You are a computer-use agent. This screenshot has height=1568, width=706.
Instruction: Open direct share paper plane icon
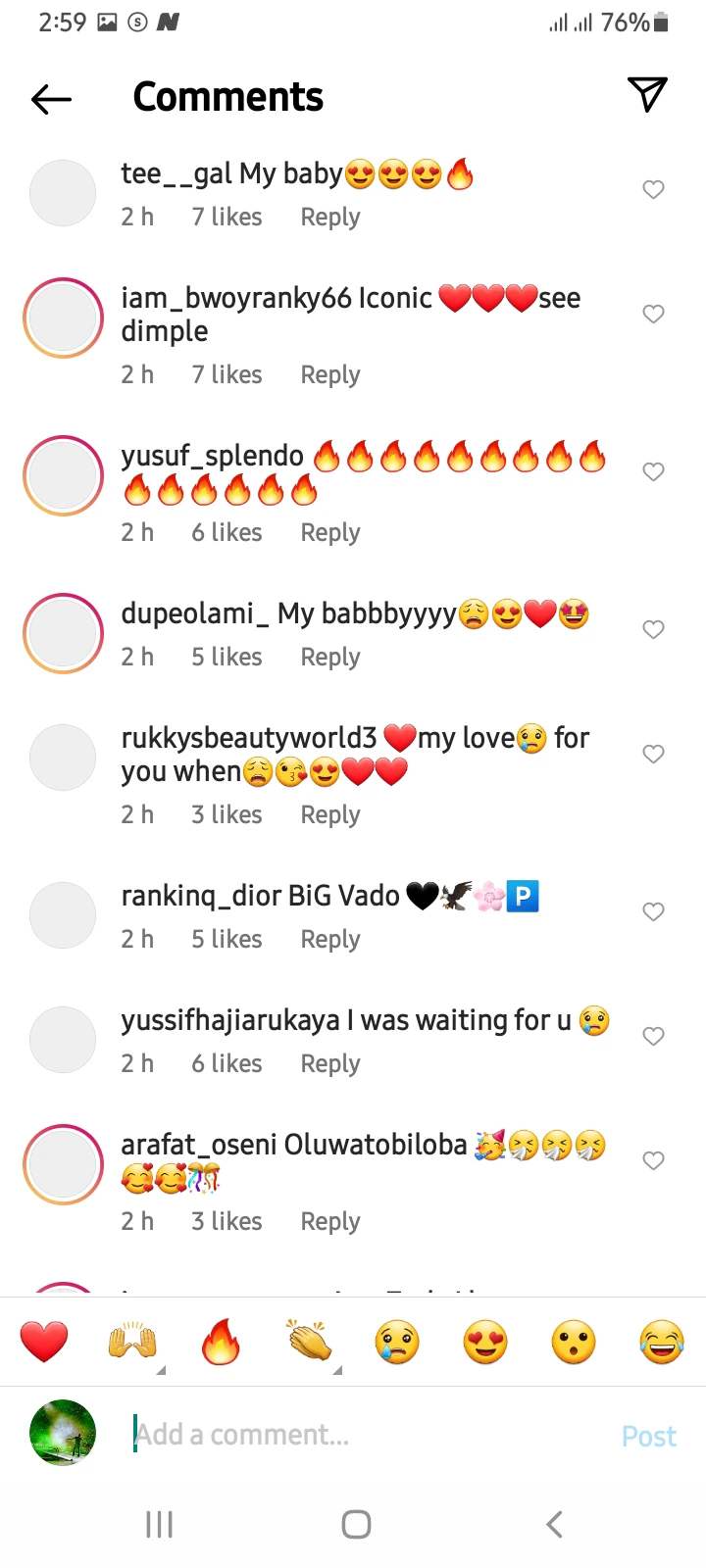(x=647, y=94)
